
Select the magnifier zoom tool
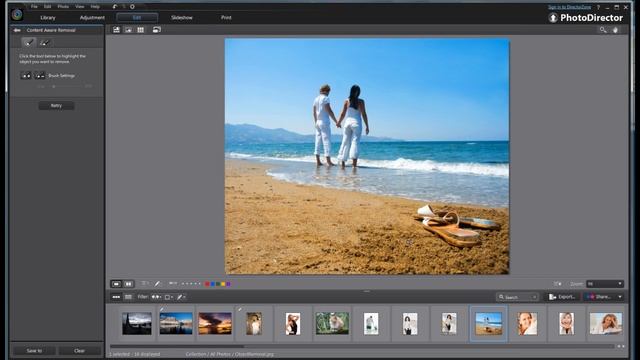(603, 30)
